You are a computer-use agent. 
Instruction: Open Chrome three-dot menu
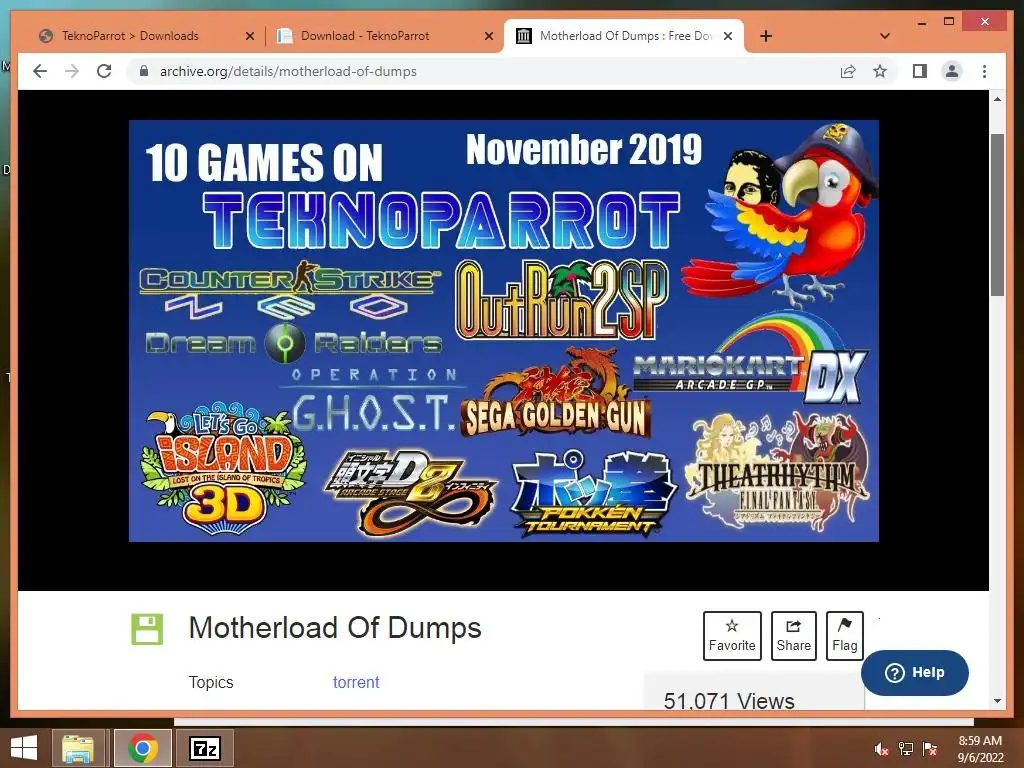[x=984, y=71]
